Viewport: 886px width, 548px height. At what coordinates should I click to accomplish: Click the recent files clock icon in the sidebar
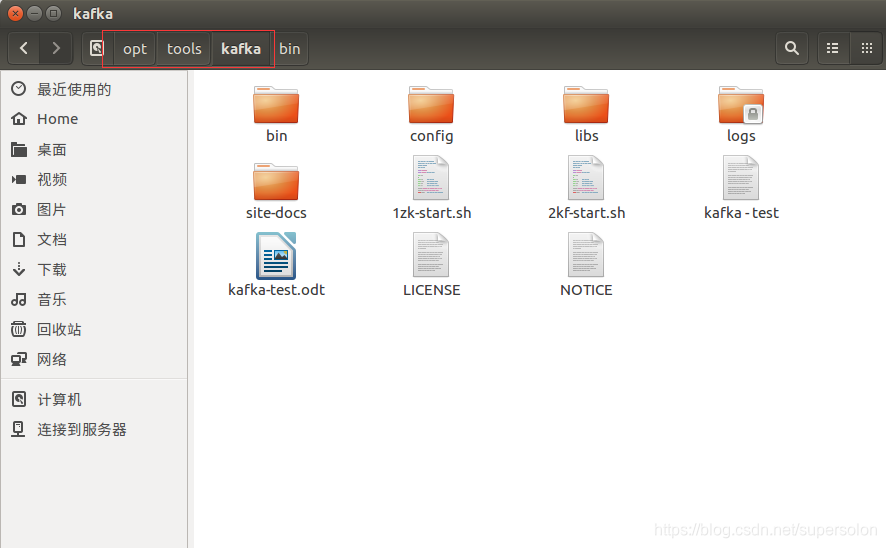pyautogui.click(x=19, y=89)
